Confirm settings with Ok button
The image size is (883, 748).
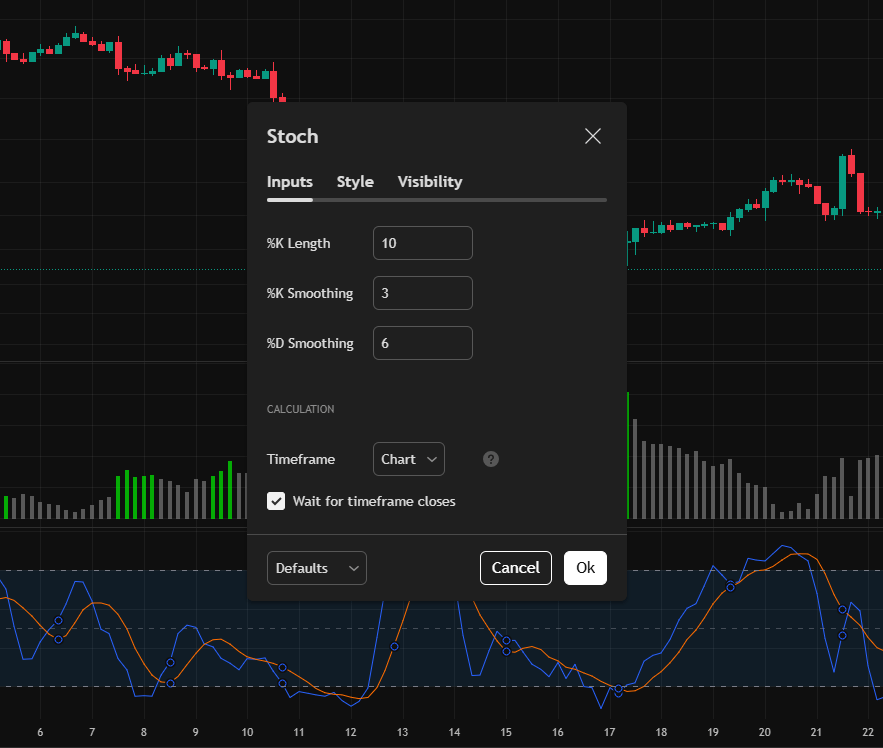[585, 568]
